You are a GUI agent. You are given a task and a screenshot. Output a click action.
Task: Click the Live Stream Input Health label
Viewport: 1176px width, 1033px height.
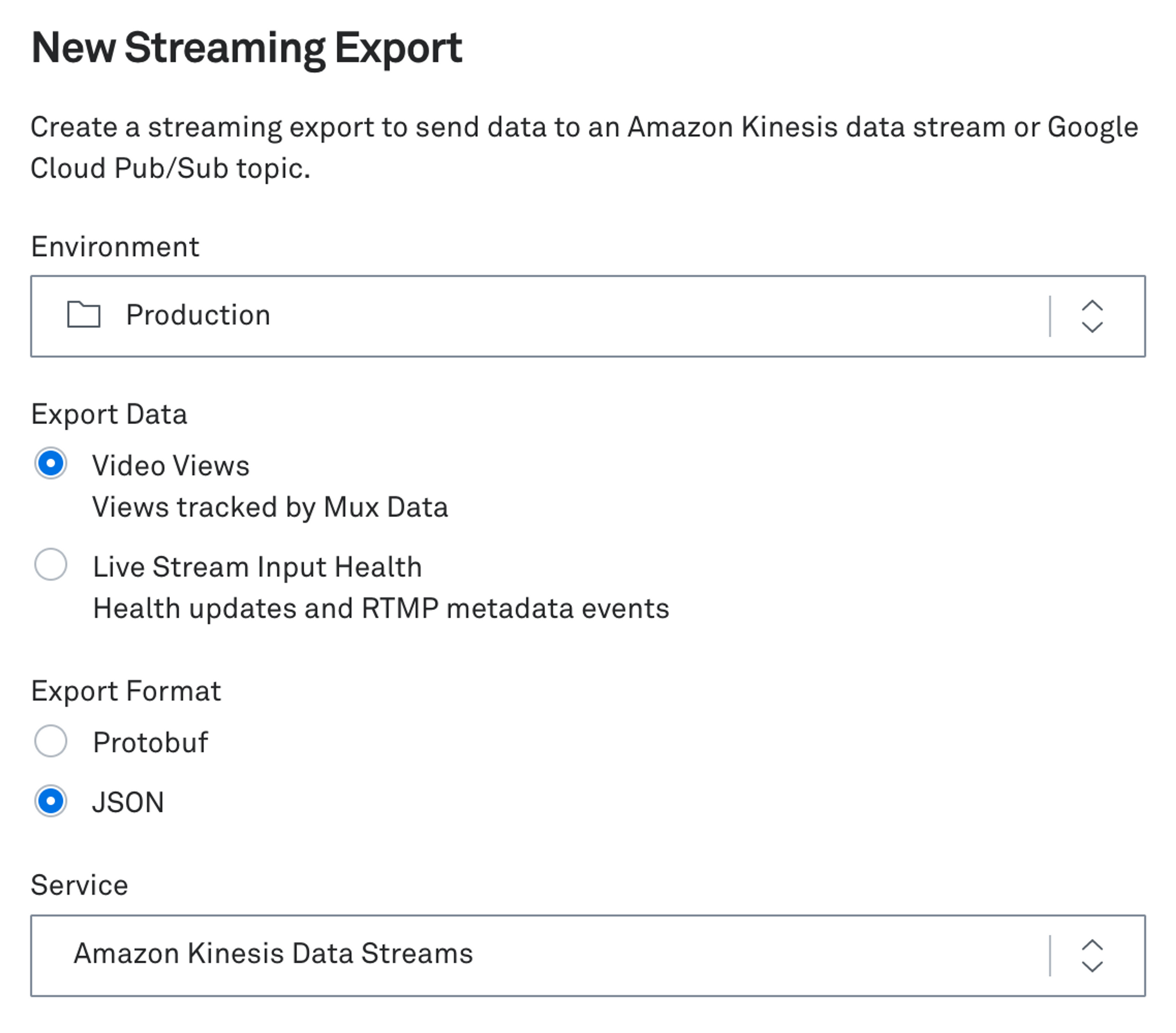point(257,567)
